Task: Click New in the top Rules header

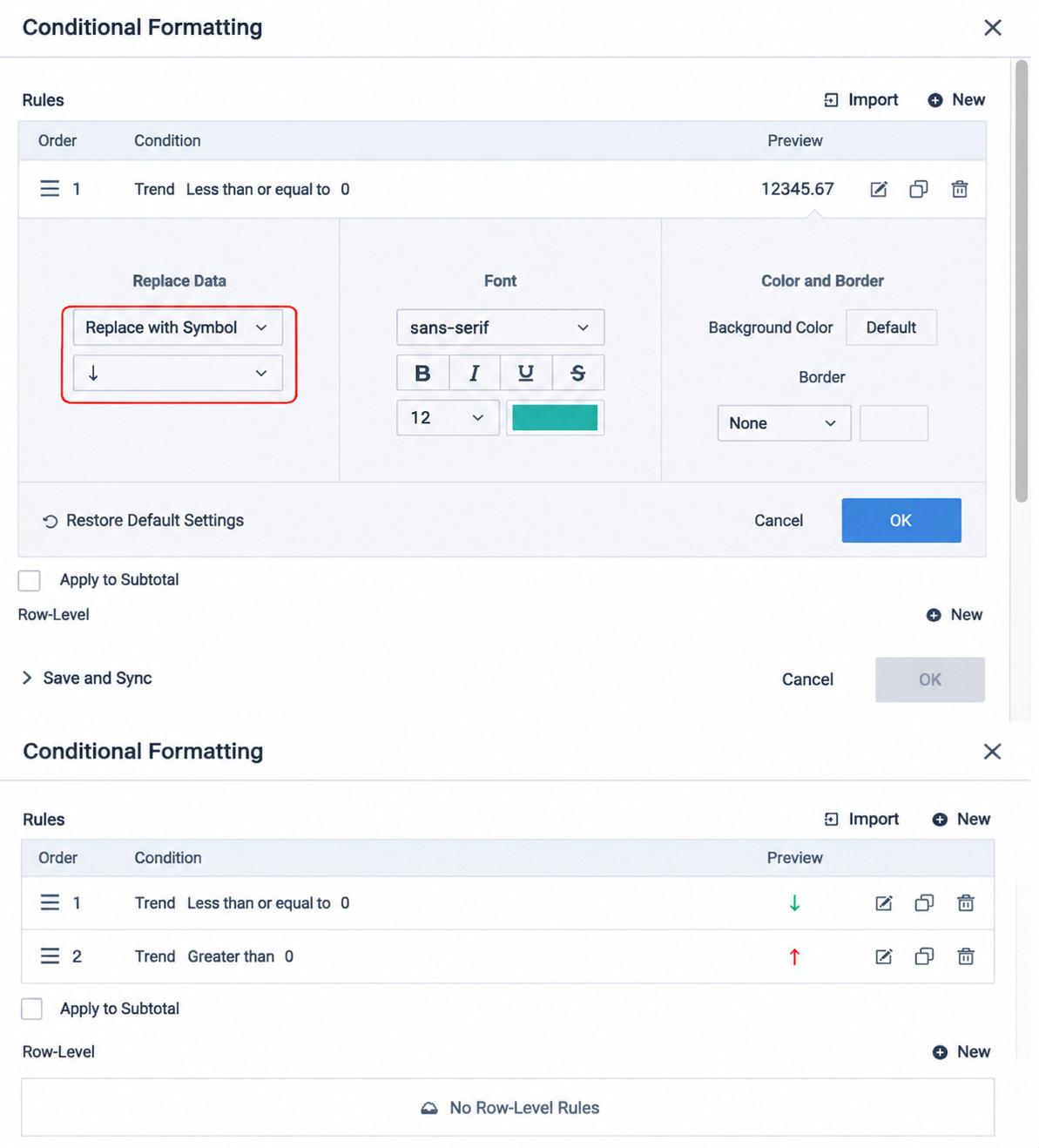Action: tap(956, 100)
